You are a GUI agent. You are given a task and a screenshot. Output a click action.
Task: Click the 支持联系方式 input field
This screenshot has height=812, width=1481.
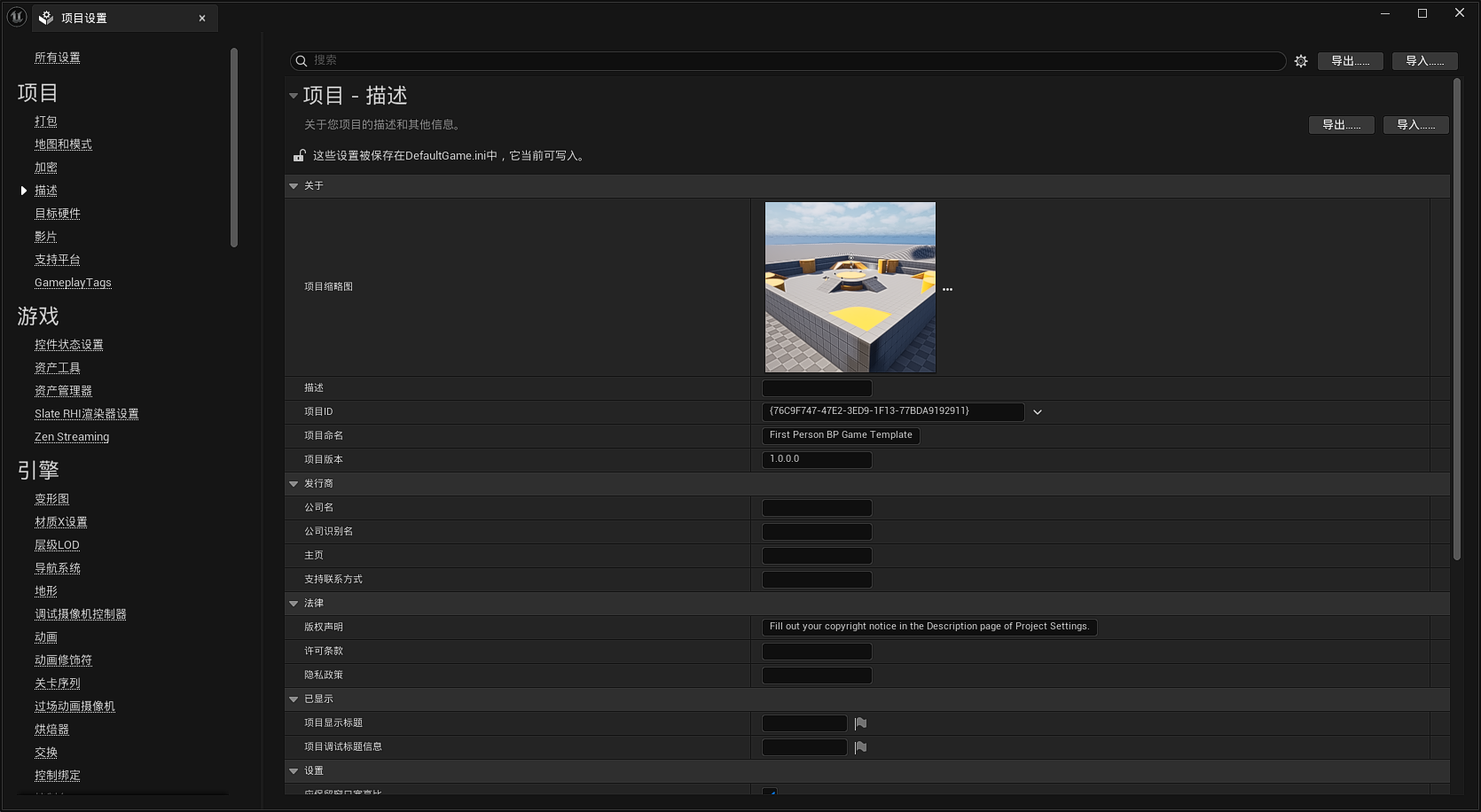(817, 580)
